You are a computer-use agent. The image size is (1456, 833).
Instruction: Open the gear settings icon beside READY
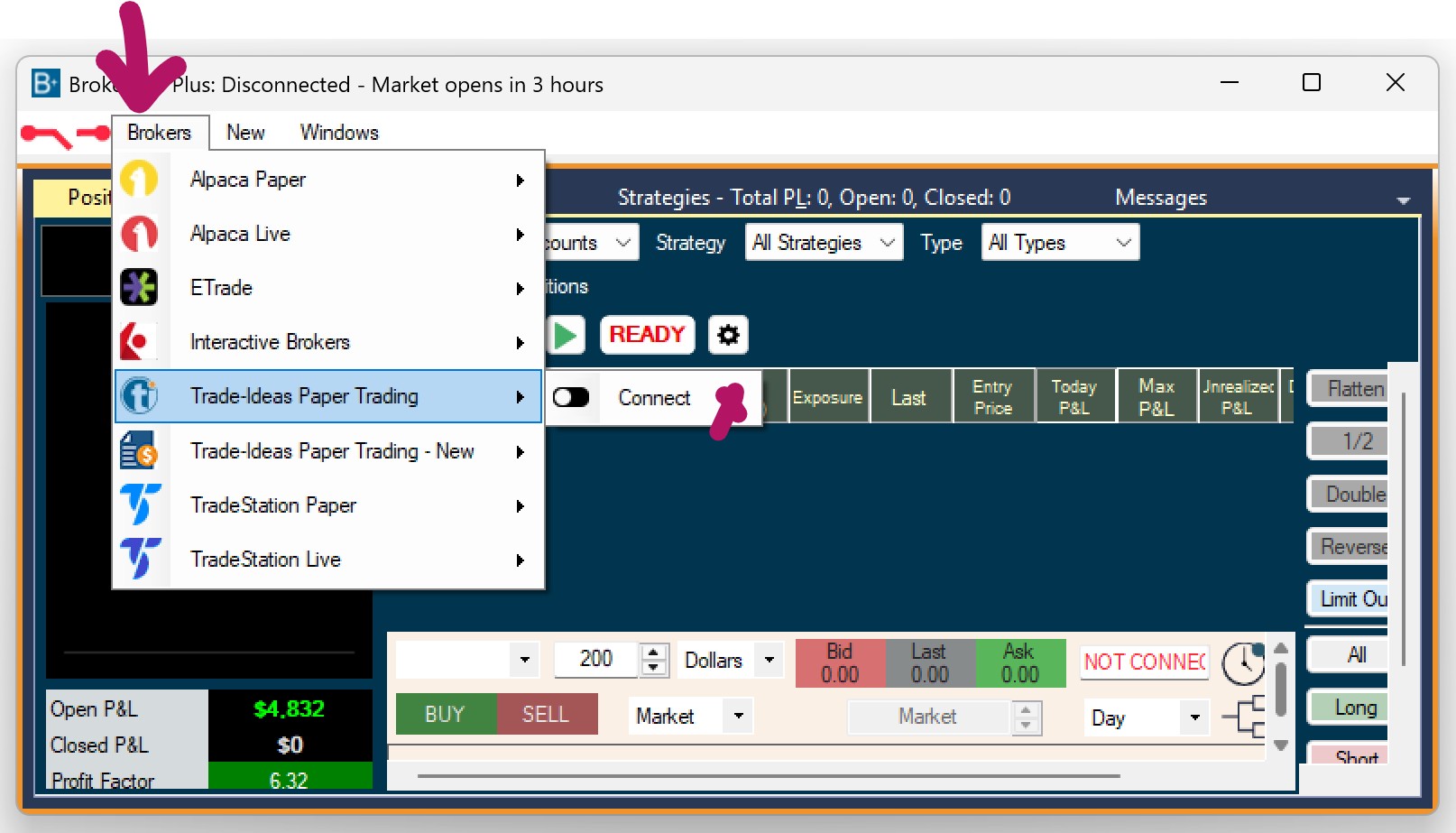[728, 335]
